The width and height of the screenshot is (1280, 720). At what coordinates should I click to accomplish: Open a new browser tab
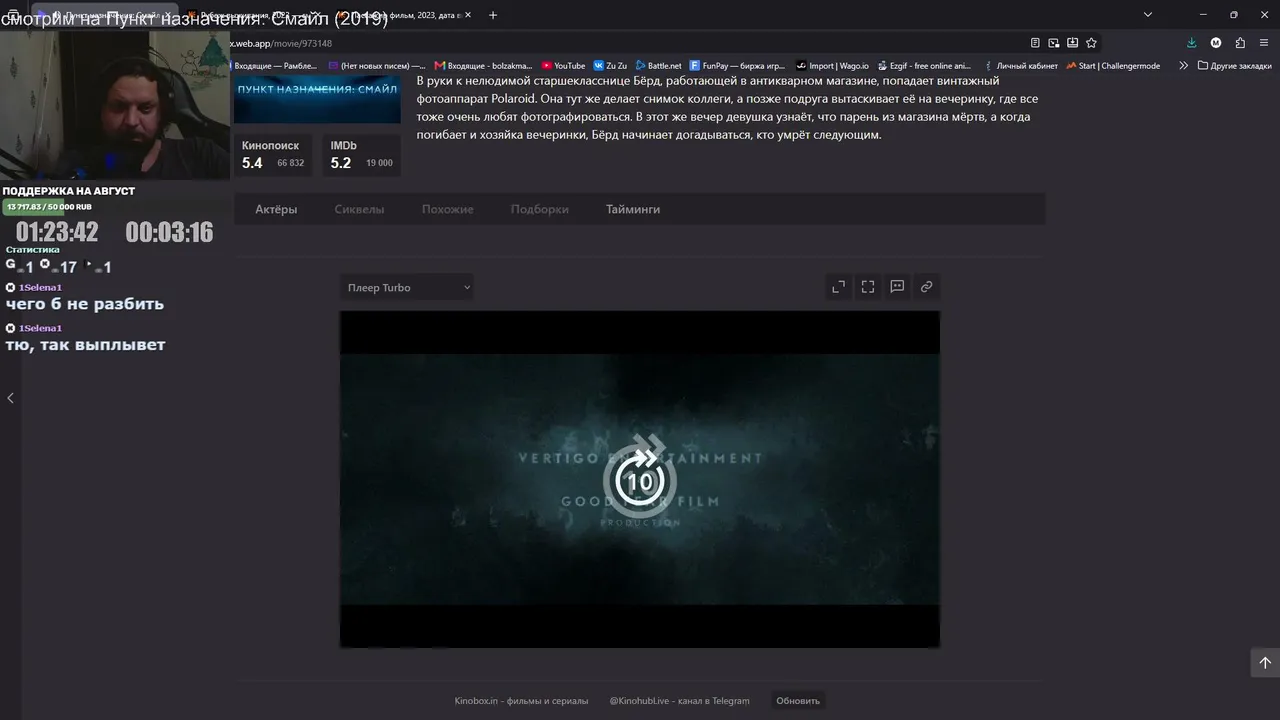coord(493,15)
